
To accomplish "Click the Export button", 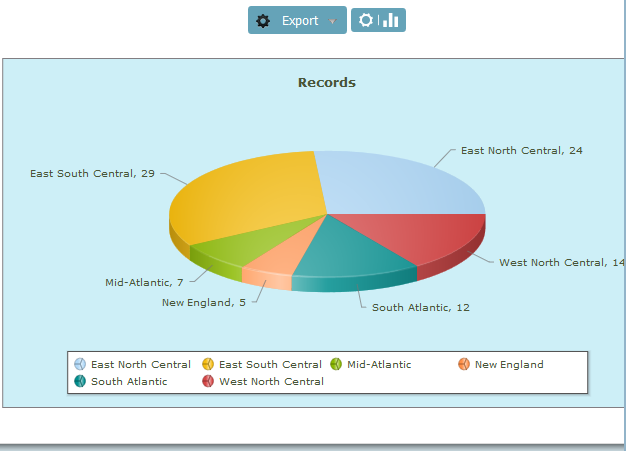I will [297, 20].
